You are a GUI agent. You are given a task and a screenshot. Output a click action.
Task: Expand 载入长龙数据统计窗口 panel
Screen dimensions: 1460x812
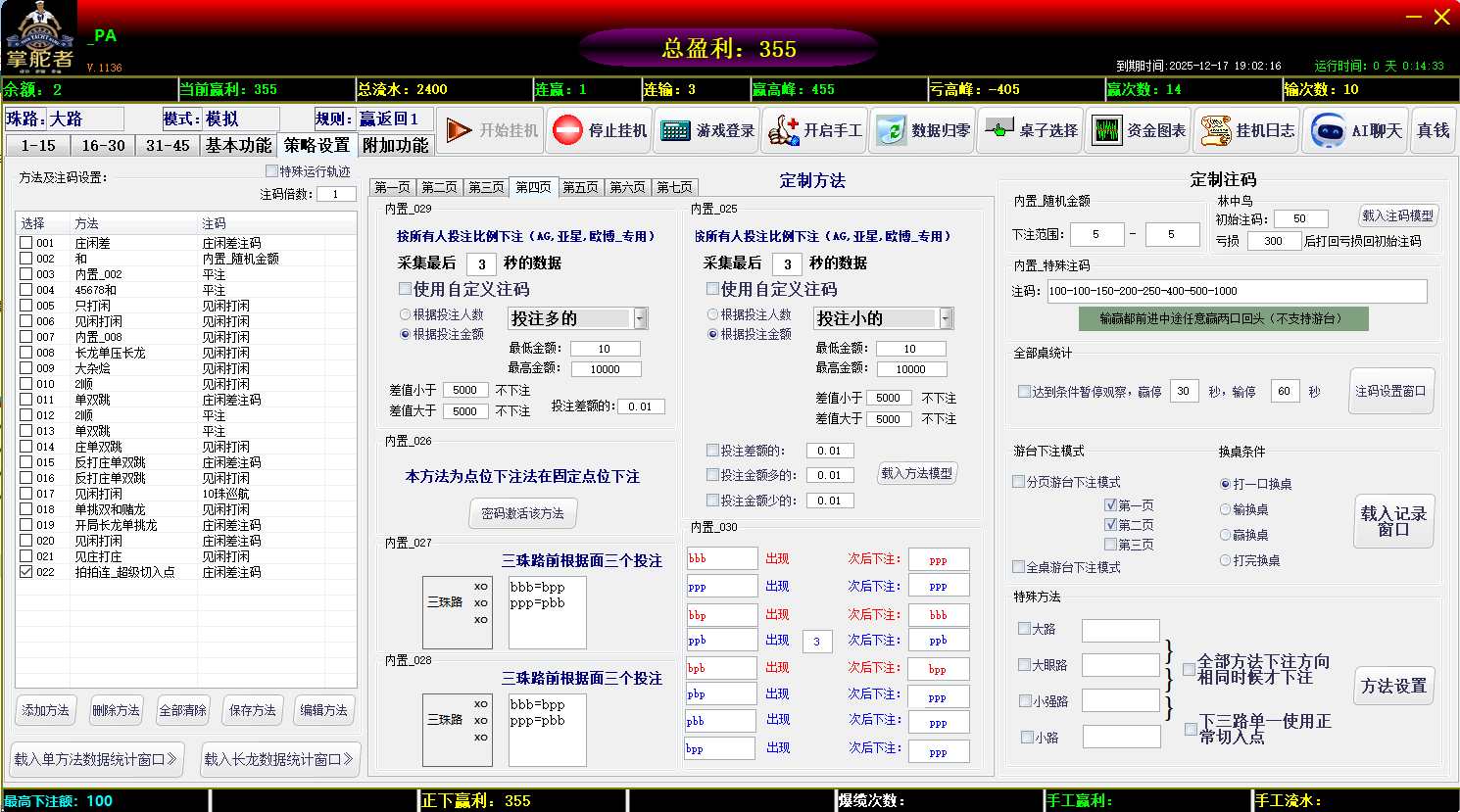(x=279, y=759)
